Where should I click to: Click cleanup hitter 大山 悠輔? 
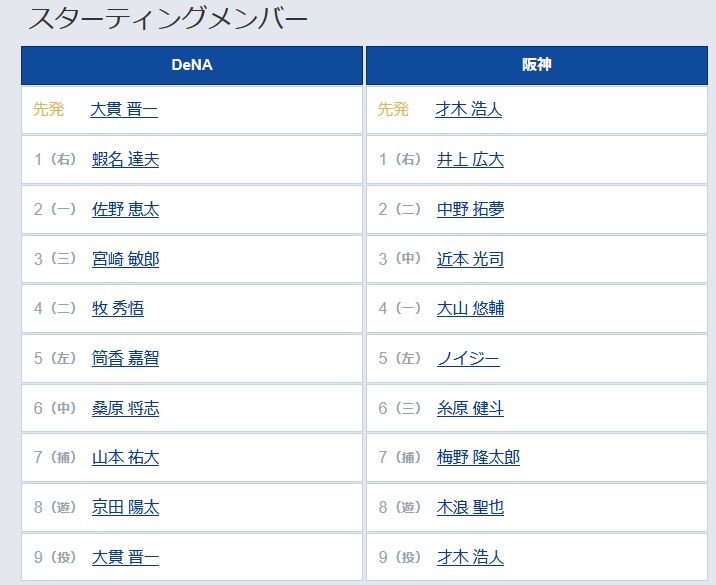click(470, 308)
